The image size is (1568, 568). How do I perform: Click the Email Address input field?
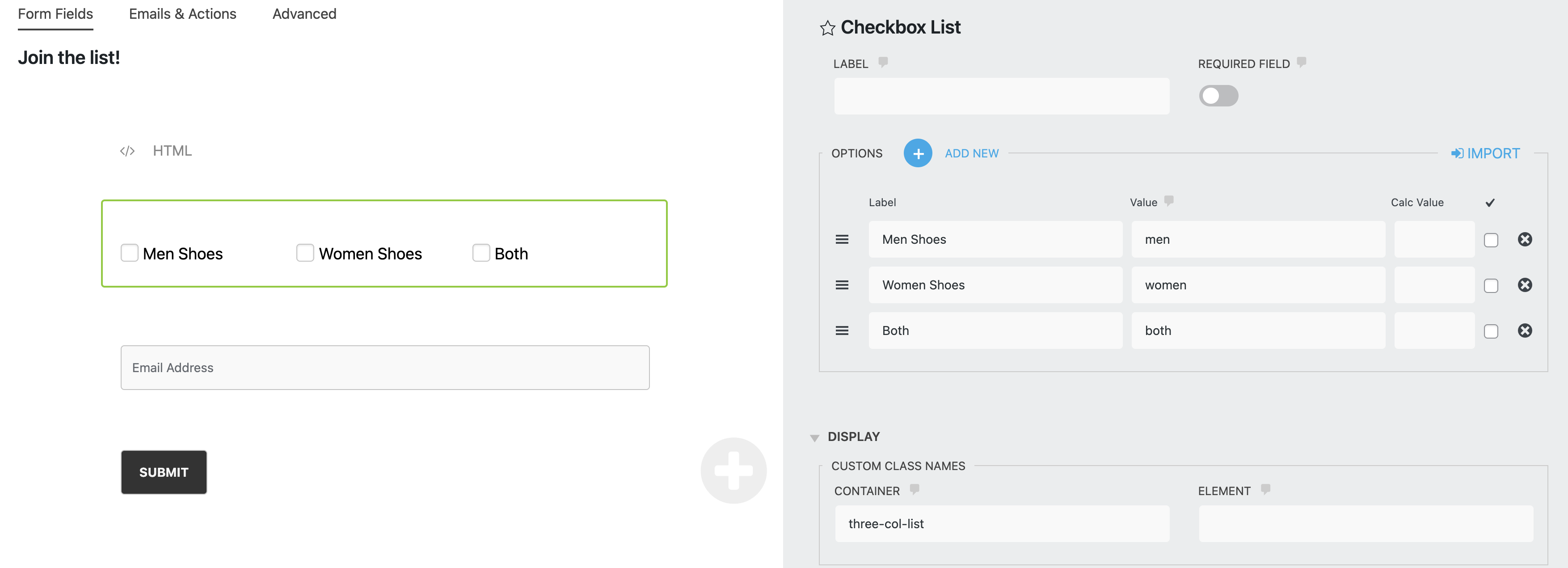point(385,367)
